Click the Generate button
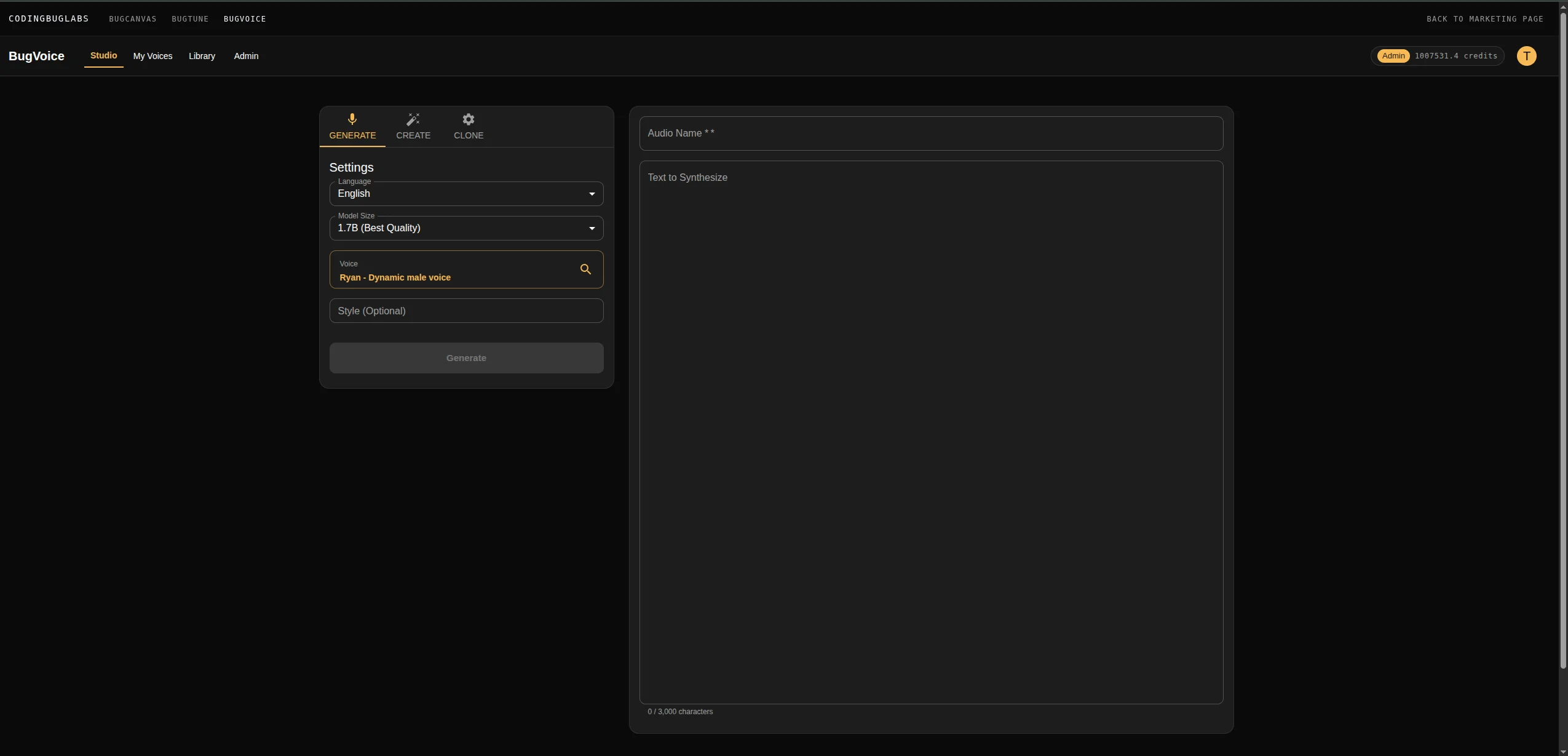1568x756 pixels. pos(465,357)
